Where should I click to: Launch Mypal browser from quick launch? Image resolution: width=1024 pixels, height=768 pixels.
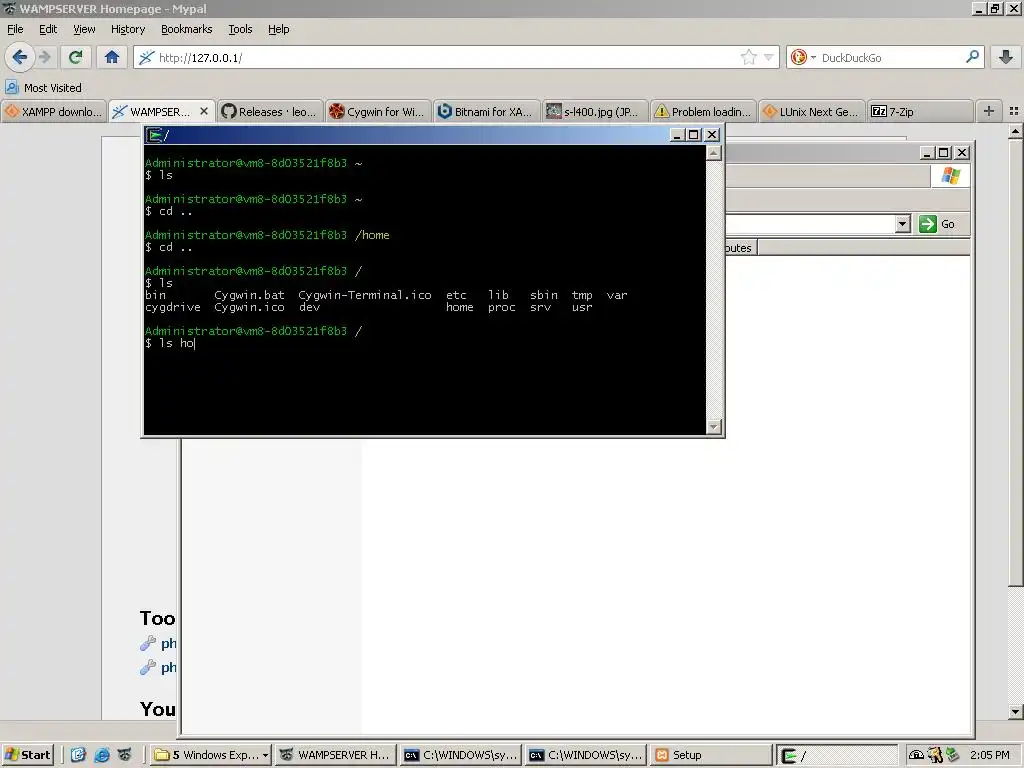point(125,755)
